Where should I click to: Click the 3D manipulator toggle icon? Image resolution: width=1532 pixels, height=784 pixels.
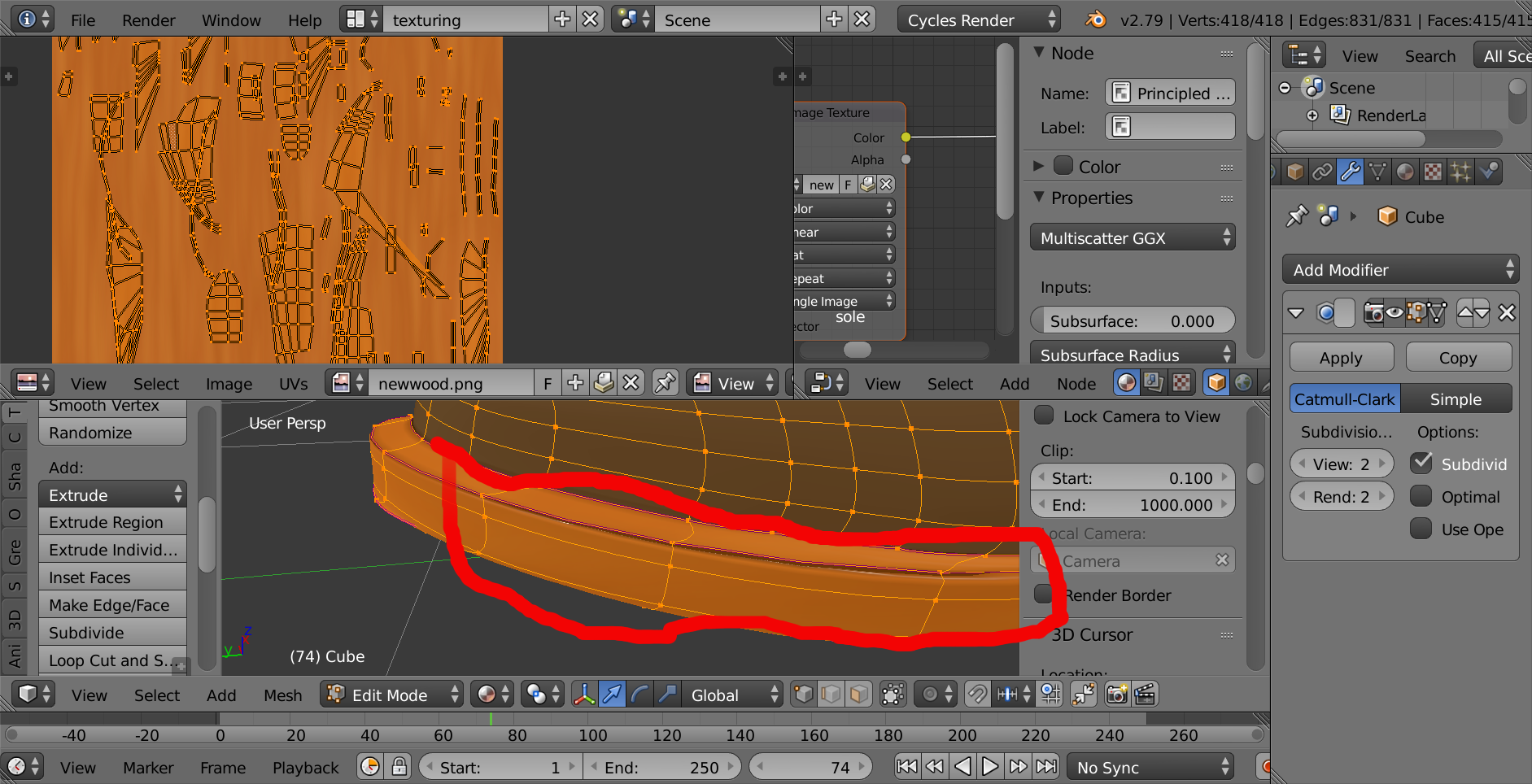click(x=584, y=695)
